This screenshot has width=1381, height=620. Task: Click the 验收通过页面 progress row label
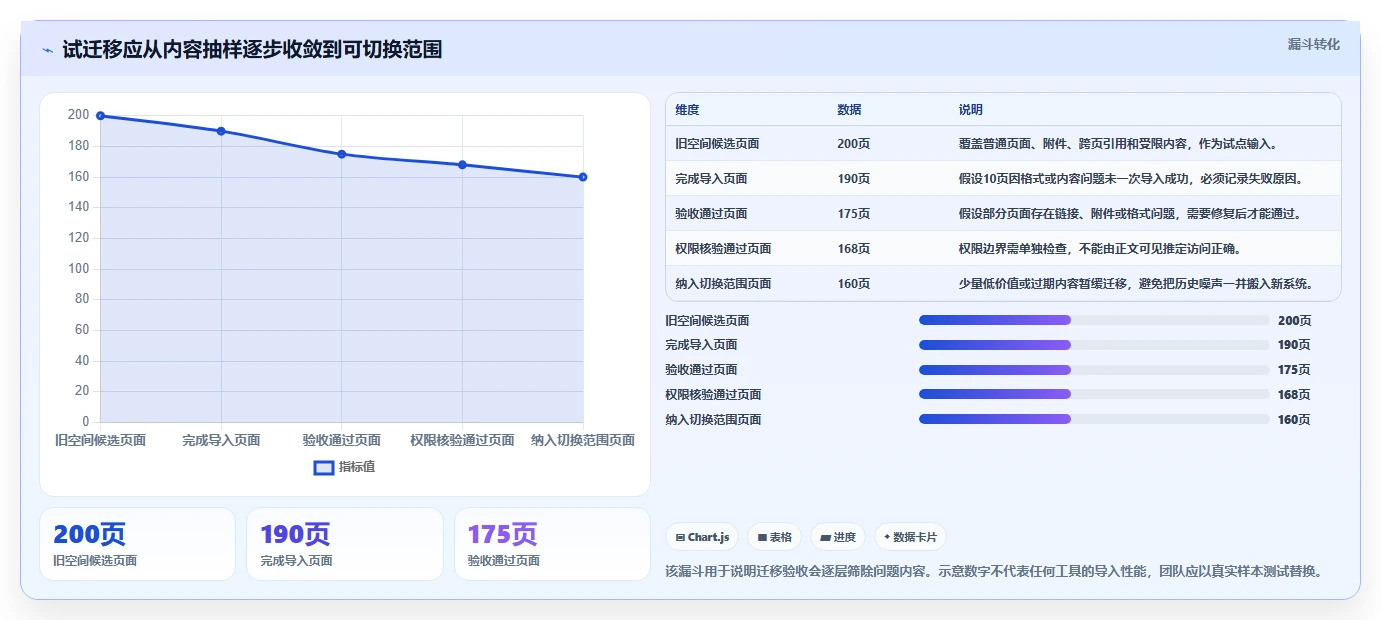pos(701,370)
